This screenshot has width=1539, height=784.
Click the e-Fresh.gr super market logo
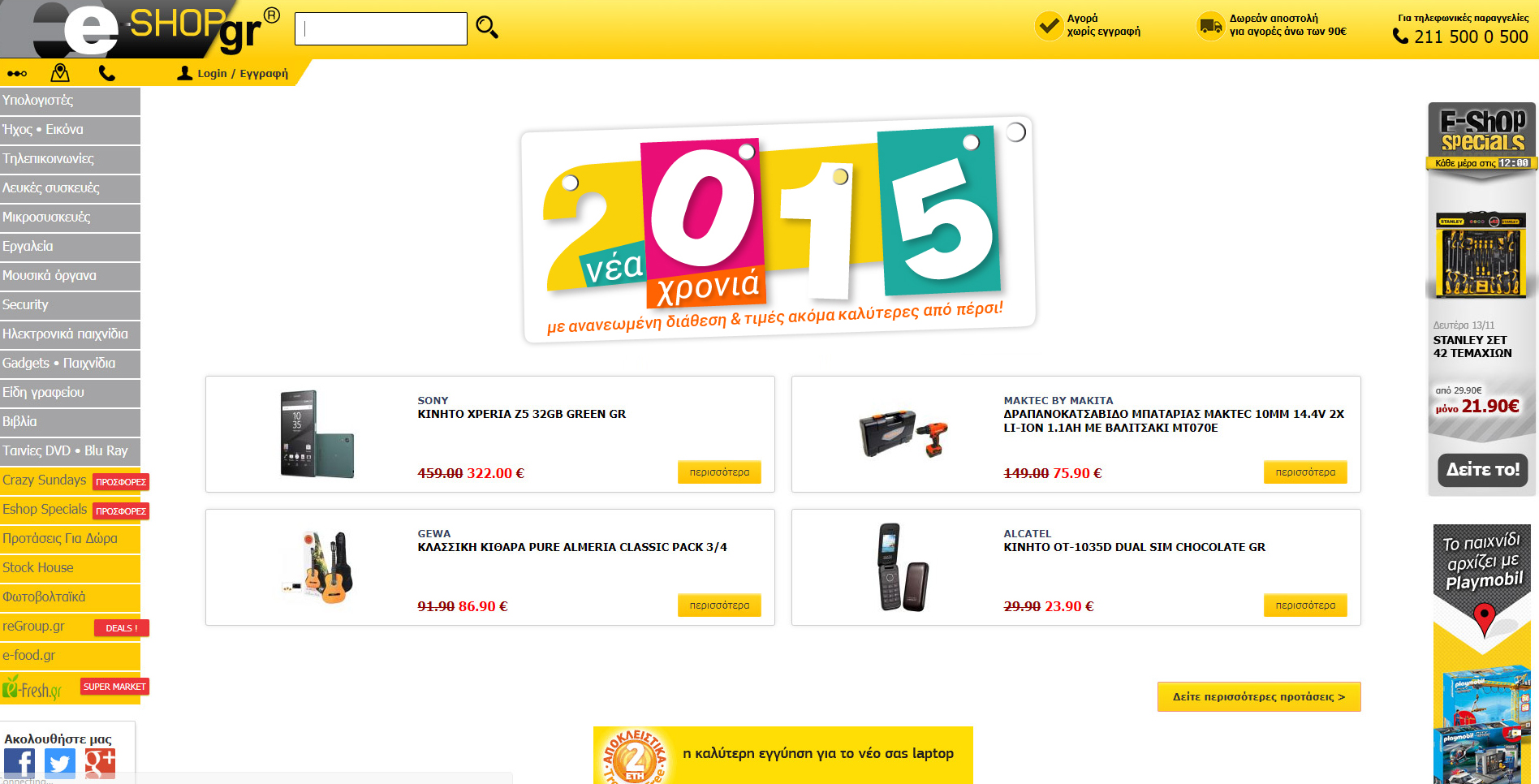pyautogui.click(x=32, y=689)
